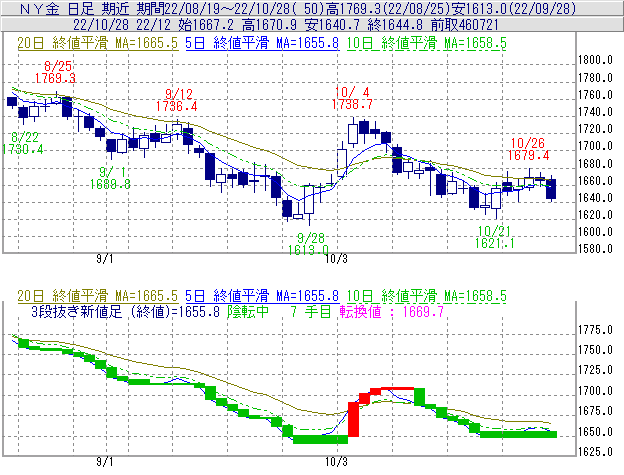
Task: Click the 10/21 1621.1 low label
Action: pos(495,237)
